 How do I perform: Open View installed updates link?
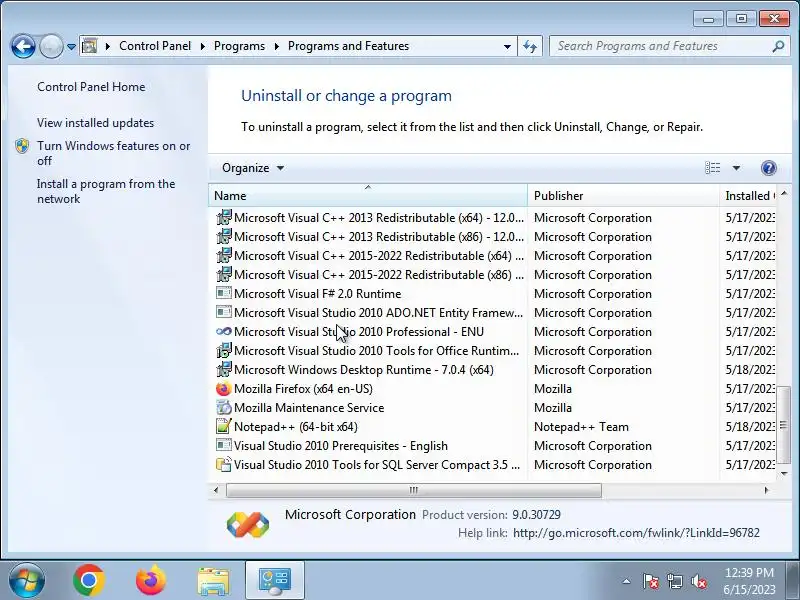[95, 123]
